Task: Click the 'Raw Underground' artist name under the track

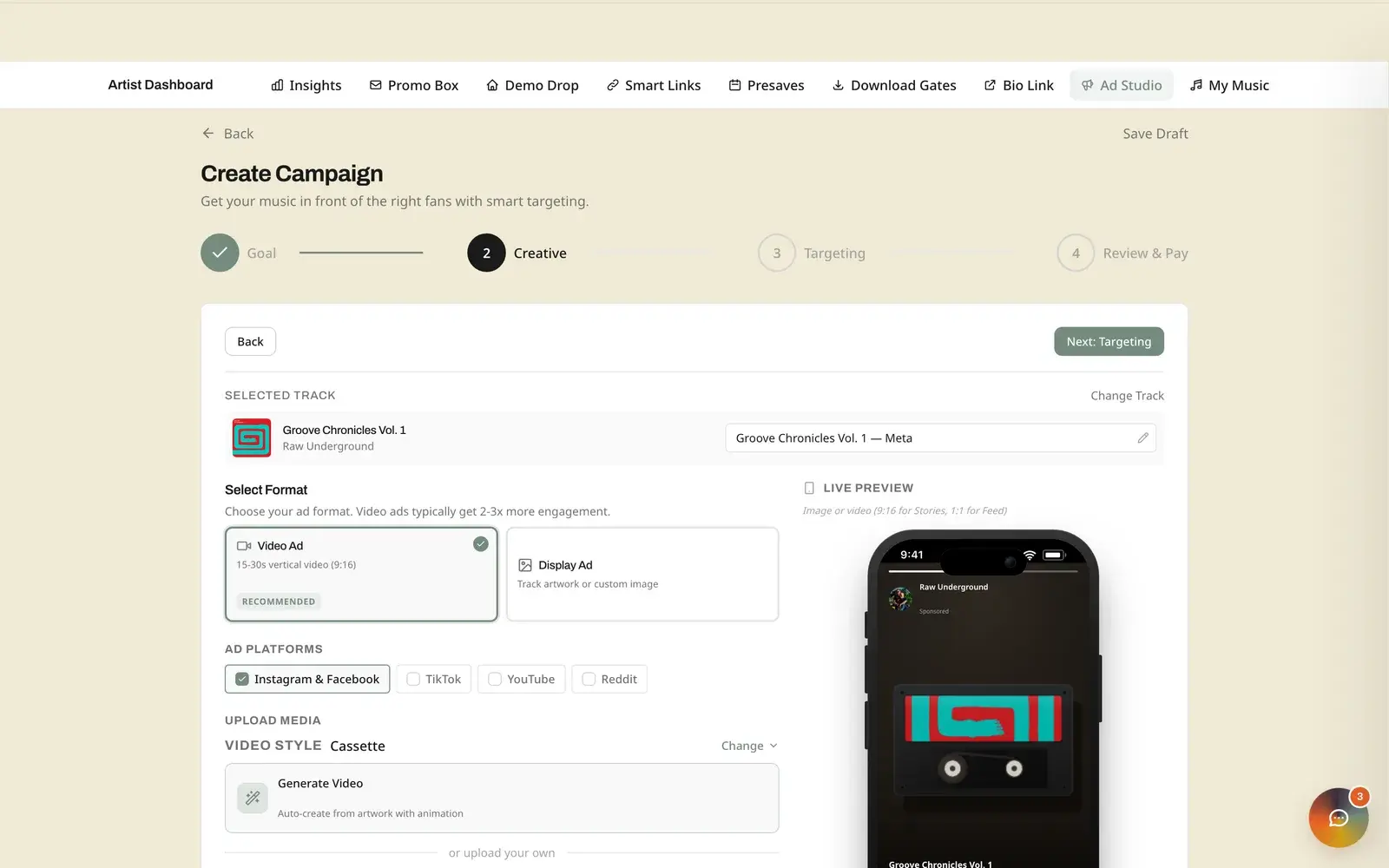Action: click(328, 446)
